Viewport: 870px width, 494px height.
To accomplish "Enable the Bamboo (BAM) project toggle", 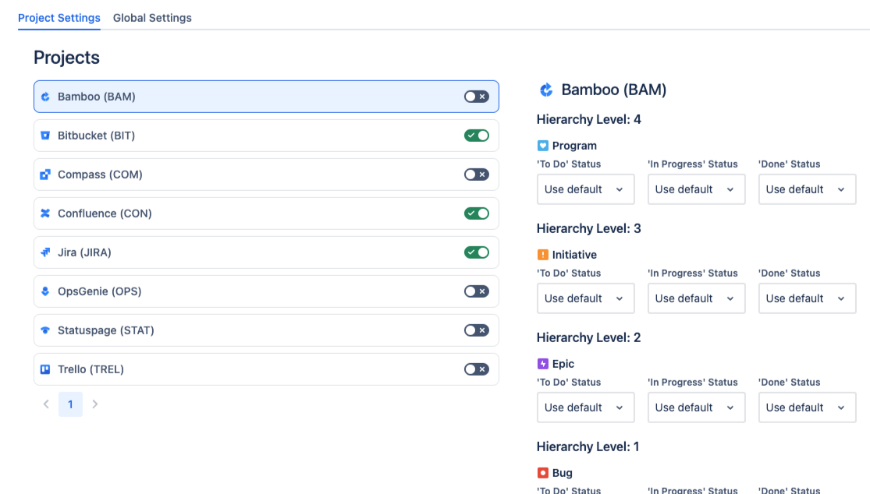I will 476,97.
